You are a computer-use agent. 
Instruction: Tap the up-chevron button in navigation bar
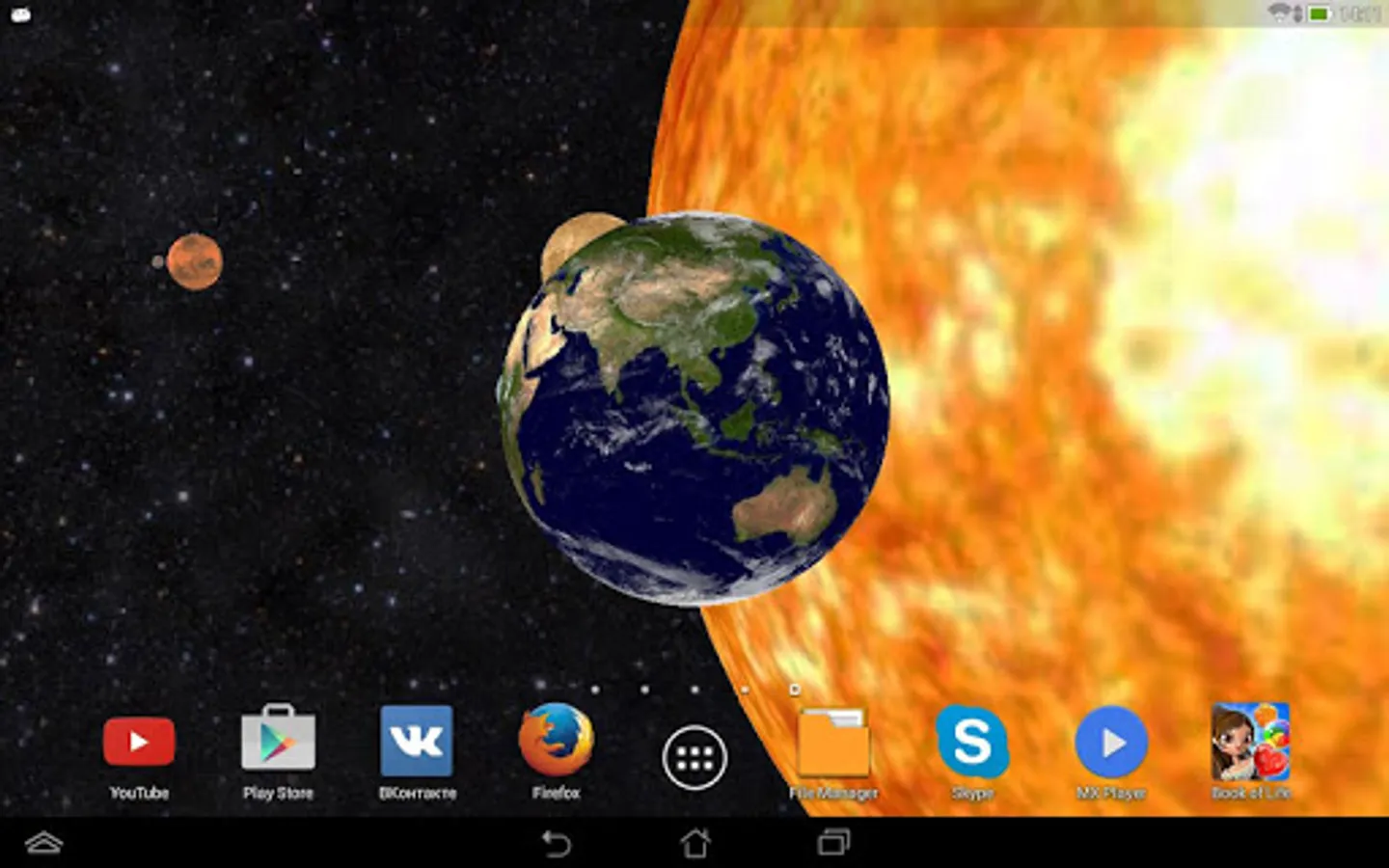point(43,843)
